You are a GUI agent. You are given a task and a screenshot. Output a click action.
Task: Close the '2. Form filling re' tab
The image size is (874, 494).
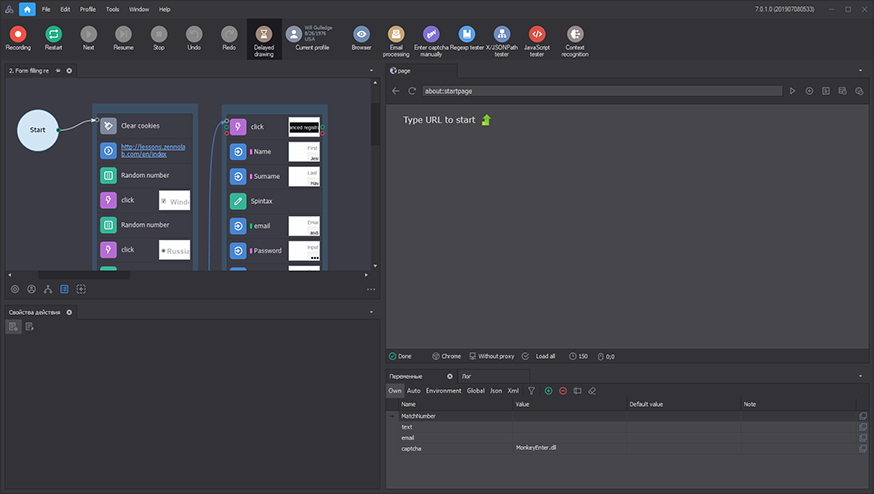click(69, 71)
